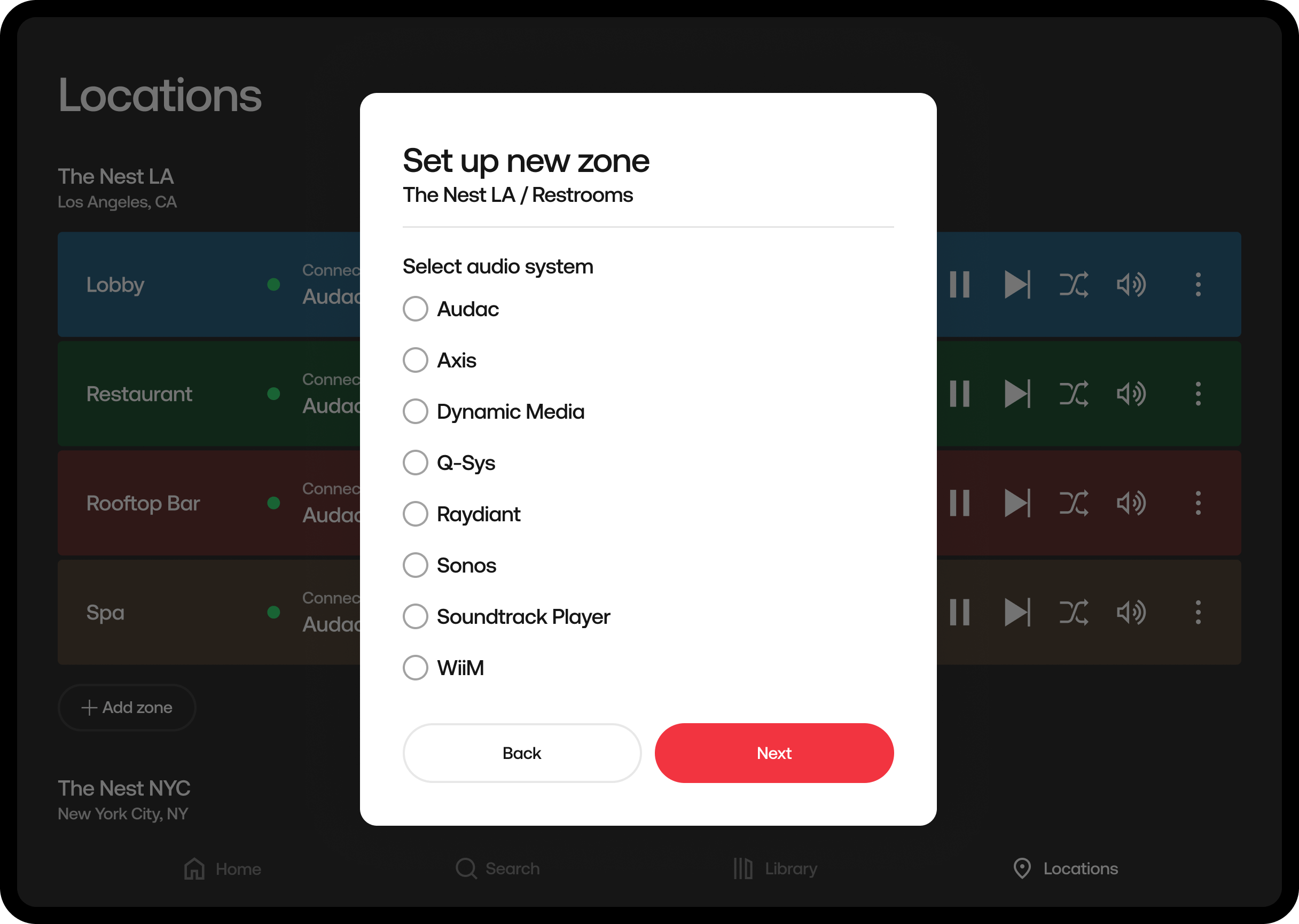Skip to next track in Restaurant zone

tap(1017, 394)
